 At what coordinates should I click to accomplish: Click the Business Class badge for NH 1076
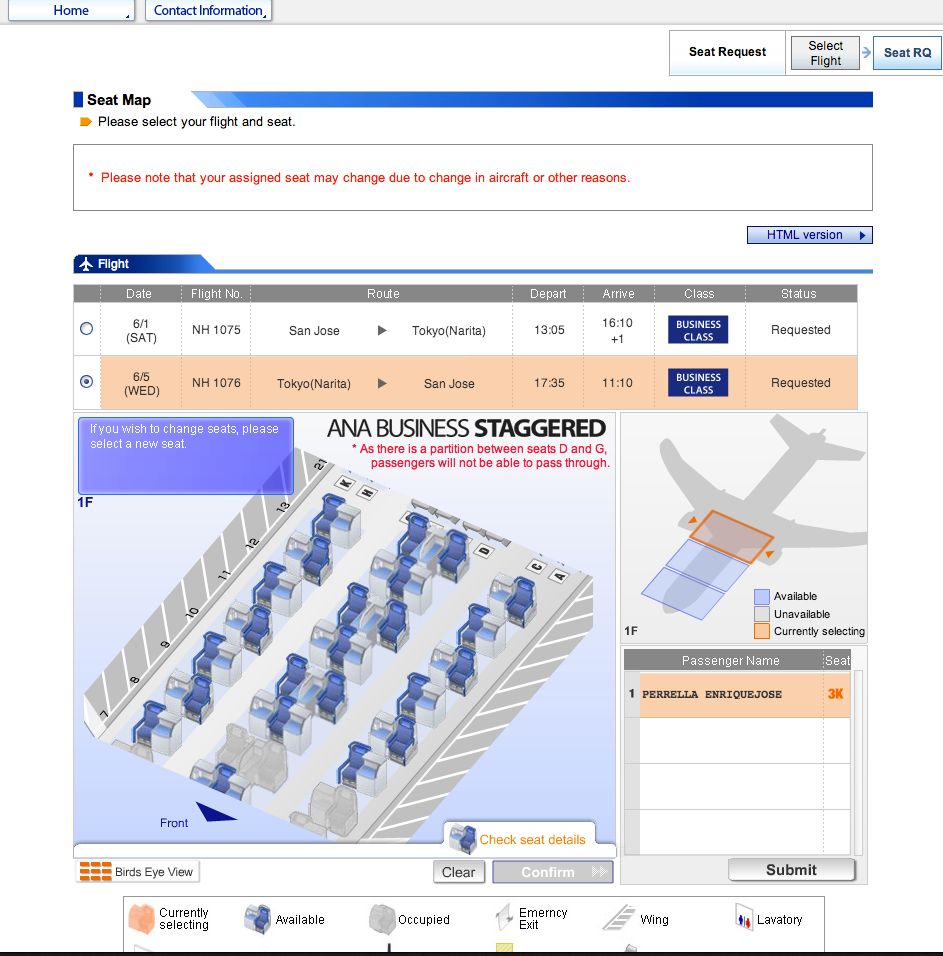tap(698, 383)
